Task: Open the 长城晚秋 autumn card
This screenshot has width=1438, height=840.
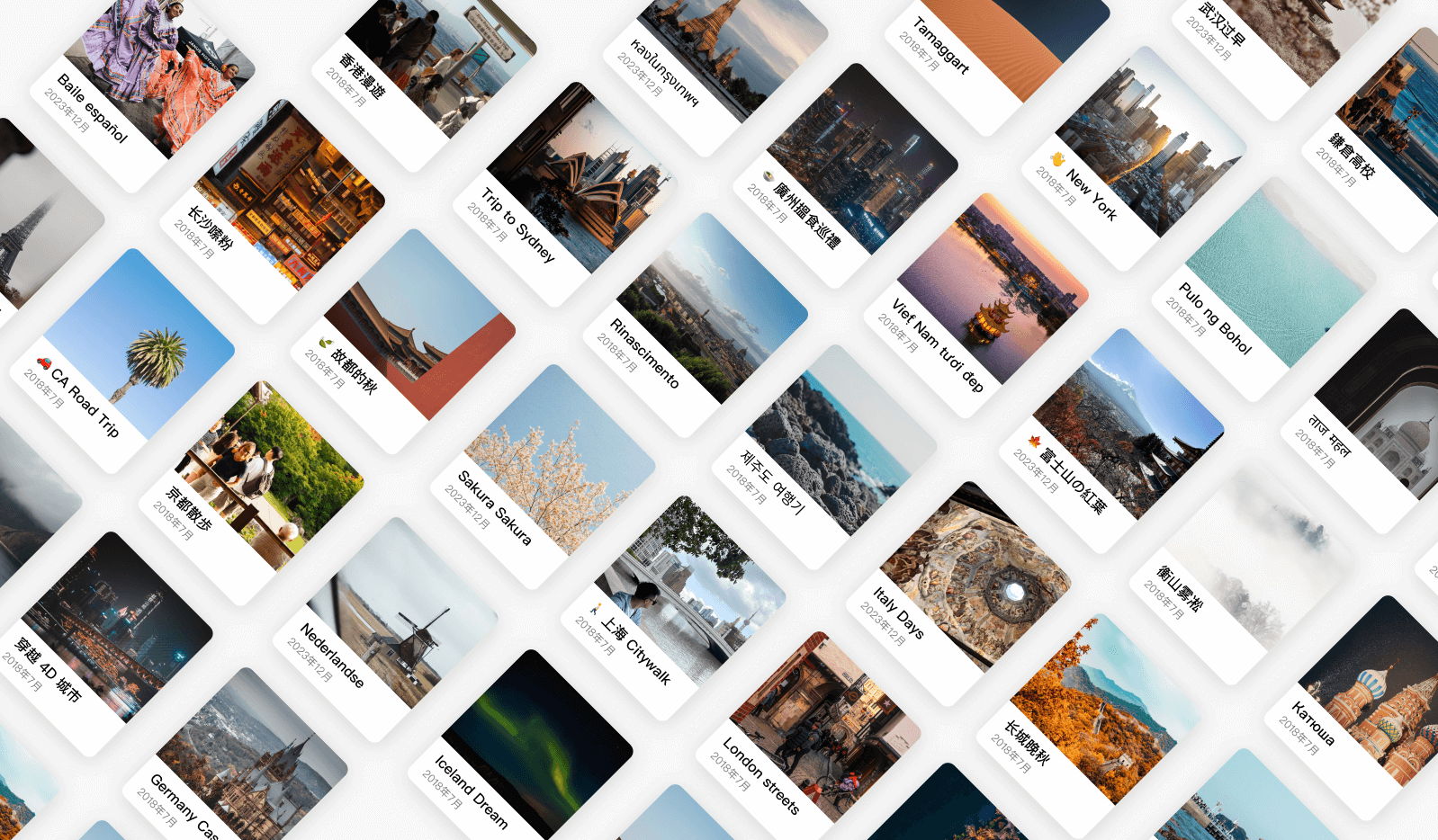Action: pyautogui.click(x=1088, y=726)
